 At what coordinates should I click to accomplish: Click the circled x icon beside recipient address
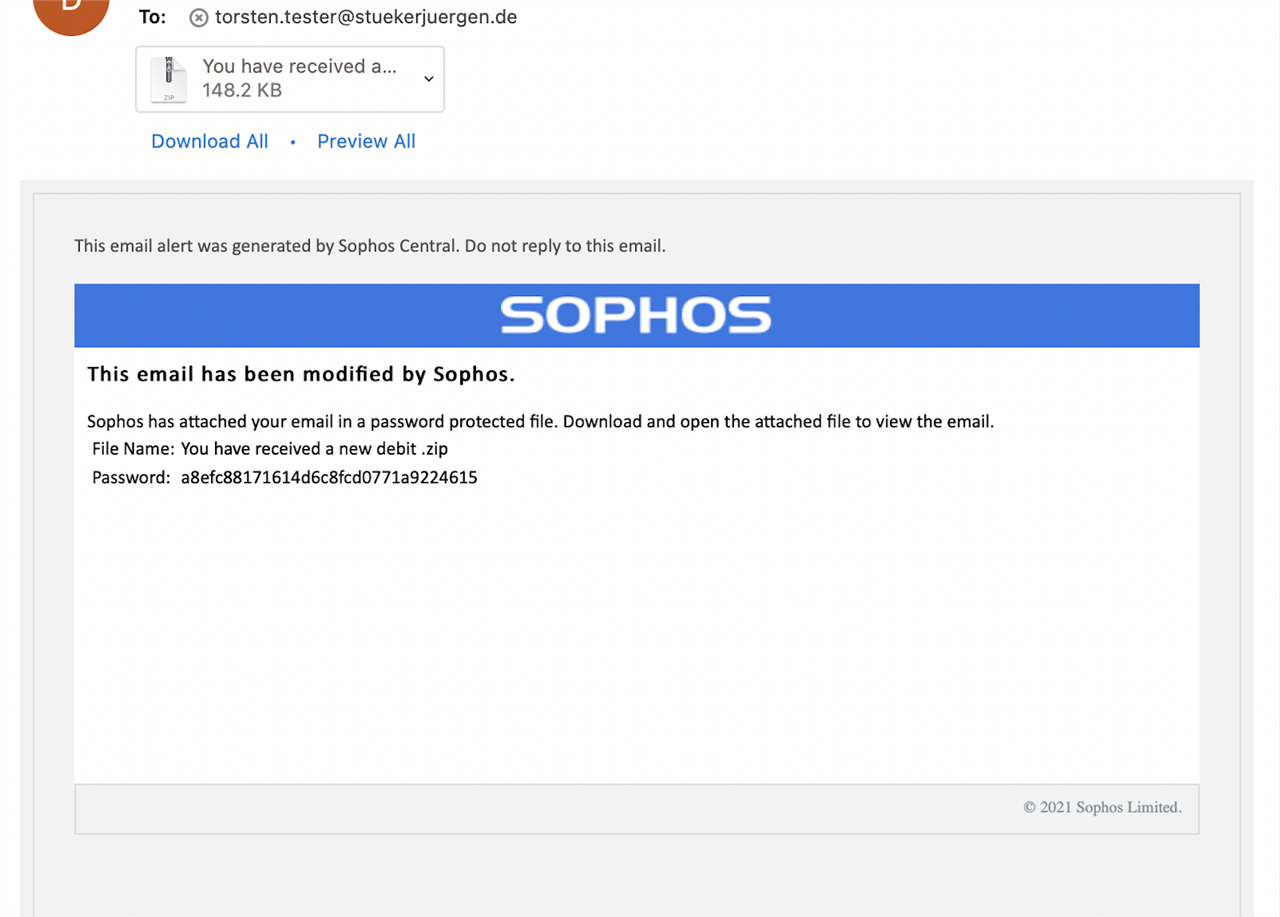(199, 18)
